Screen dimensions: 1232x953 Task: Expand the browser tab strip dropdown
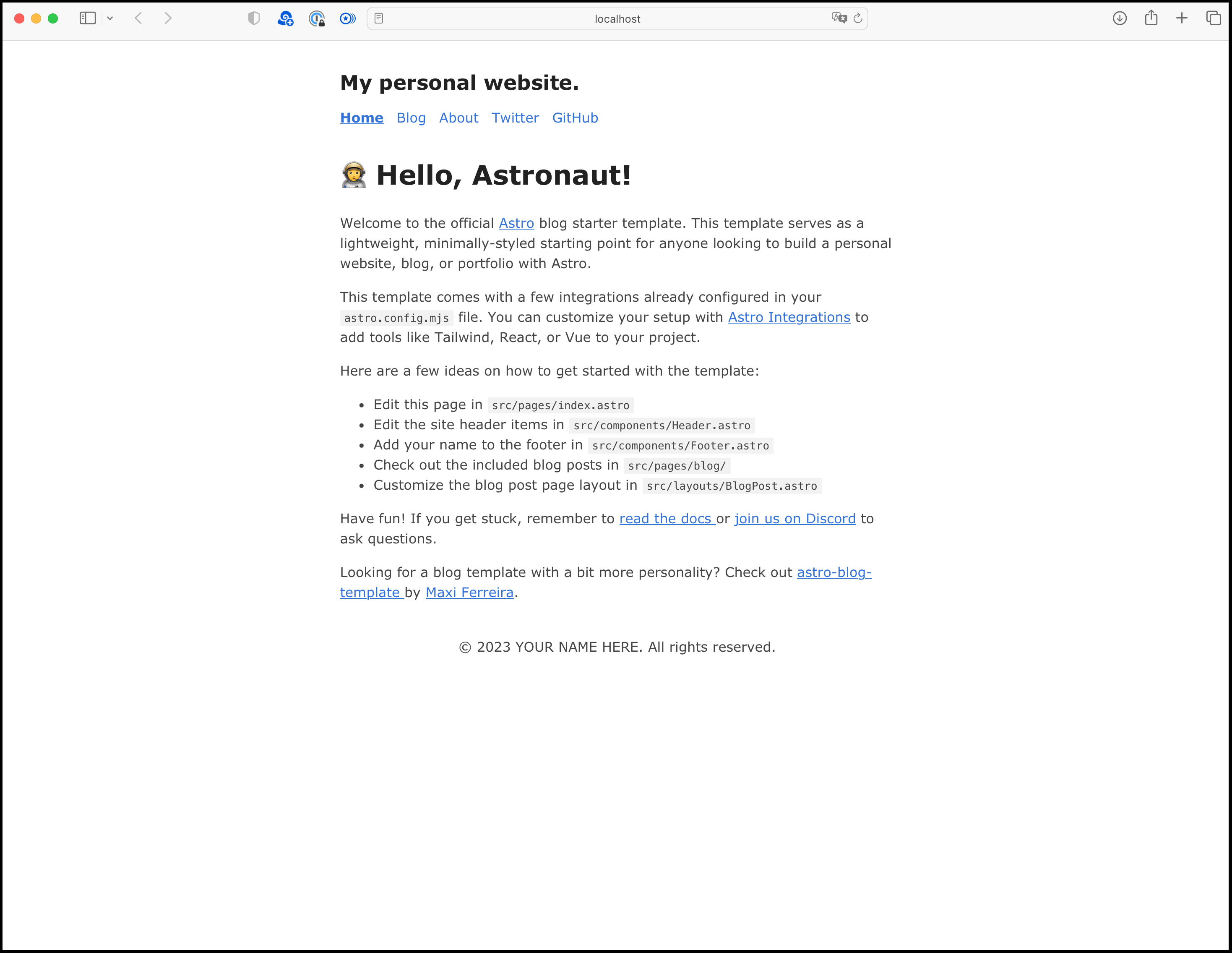109,18
